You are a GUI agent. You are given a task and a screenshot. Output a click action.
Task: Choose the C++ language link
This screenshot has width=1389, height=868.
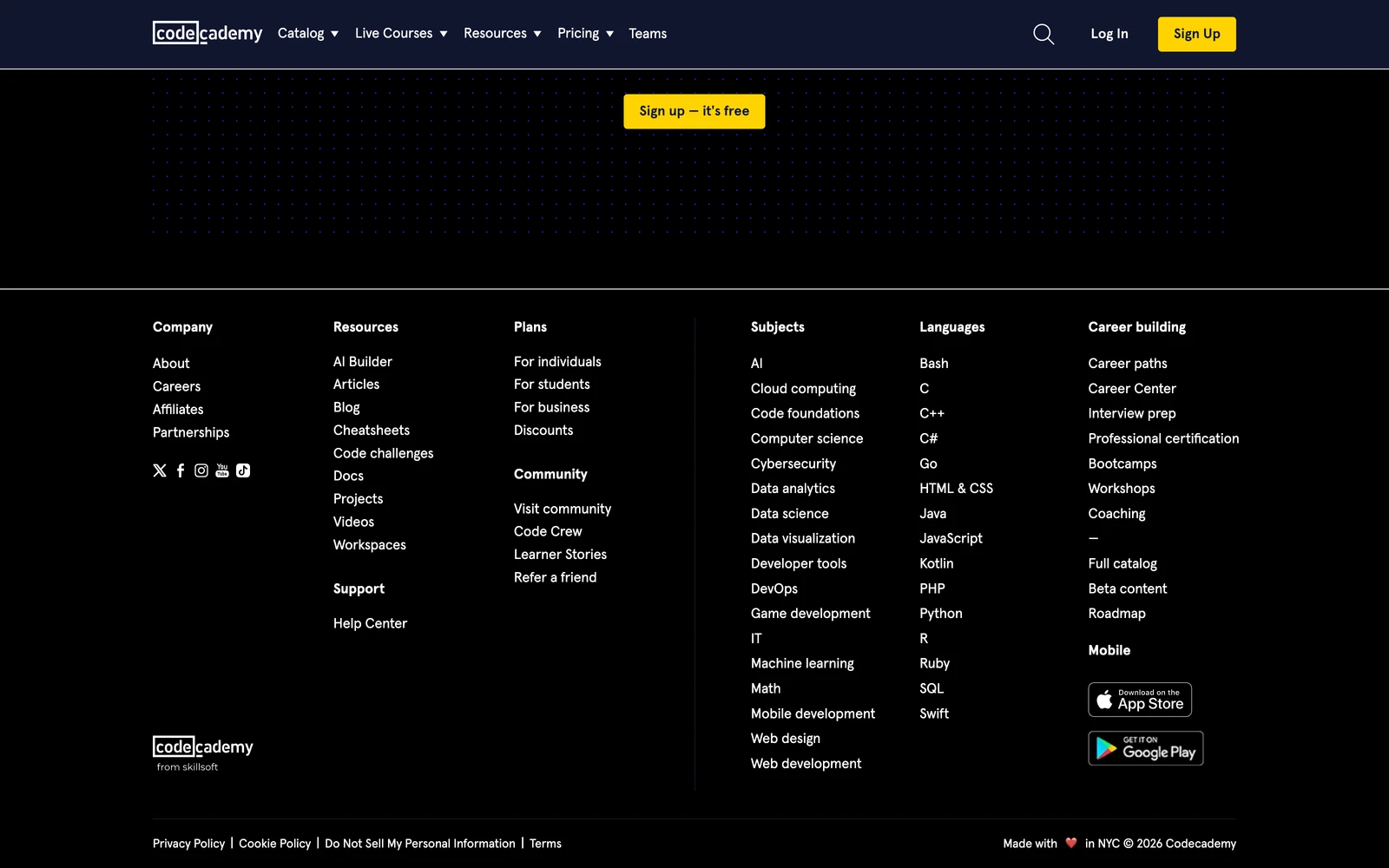pyautogui.click(x=931, y=414)
